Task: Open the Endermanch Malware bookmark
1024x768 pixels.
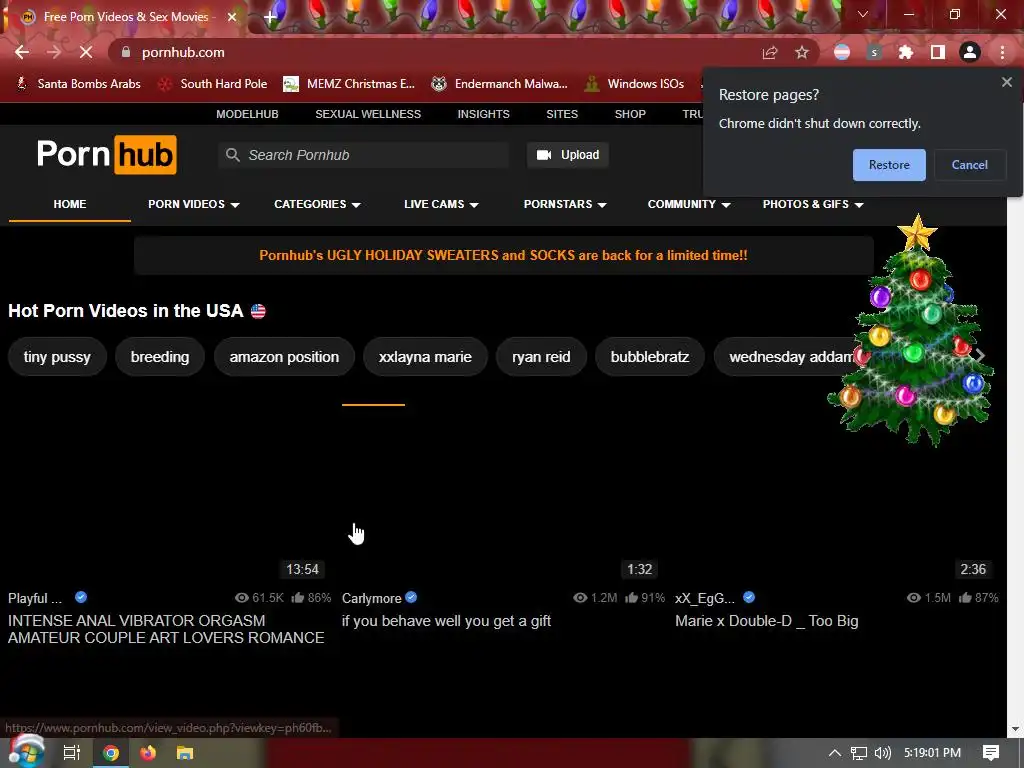Action: click(x=500, y=84)
